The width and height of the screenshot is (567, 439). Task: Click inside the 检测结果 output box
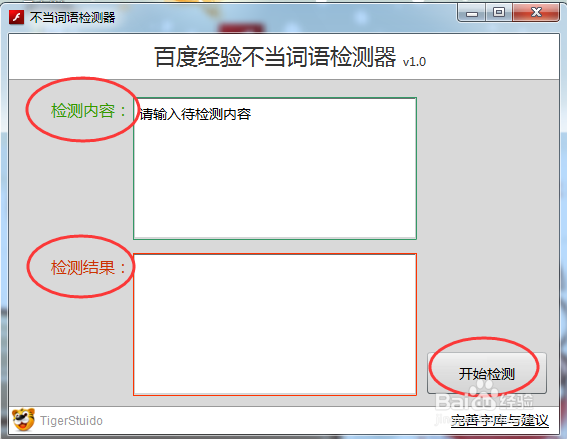click(275, 324)
